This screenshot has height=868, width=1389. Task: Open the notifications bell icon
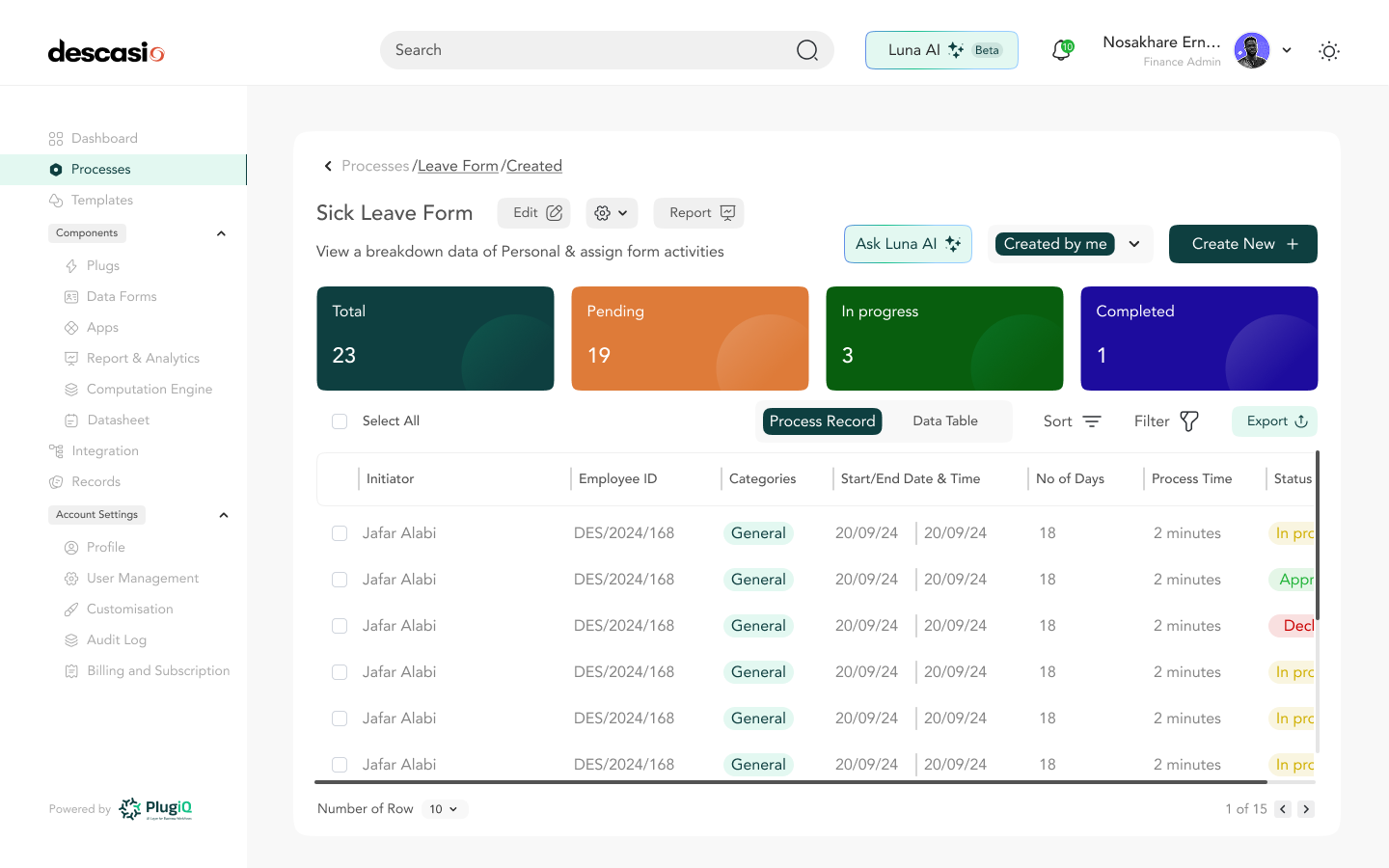click(1061, 51)
